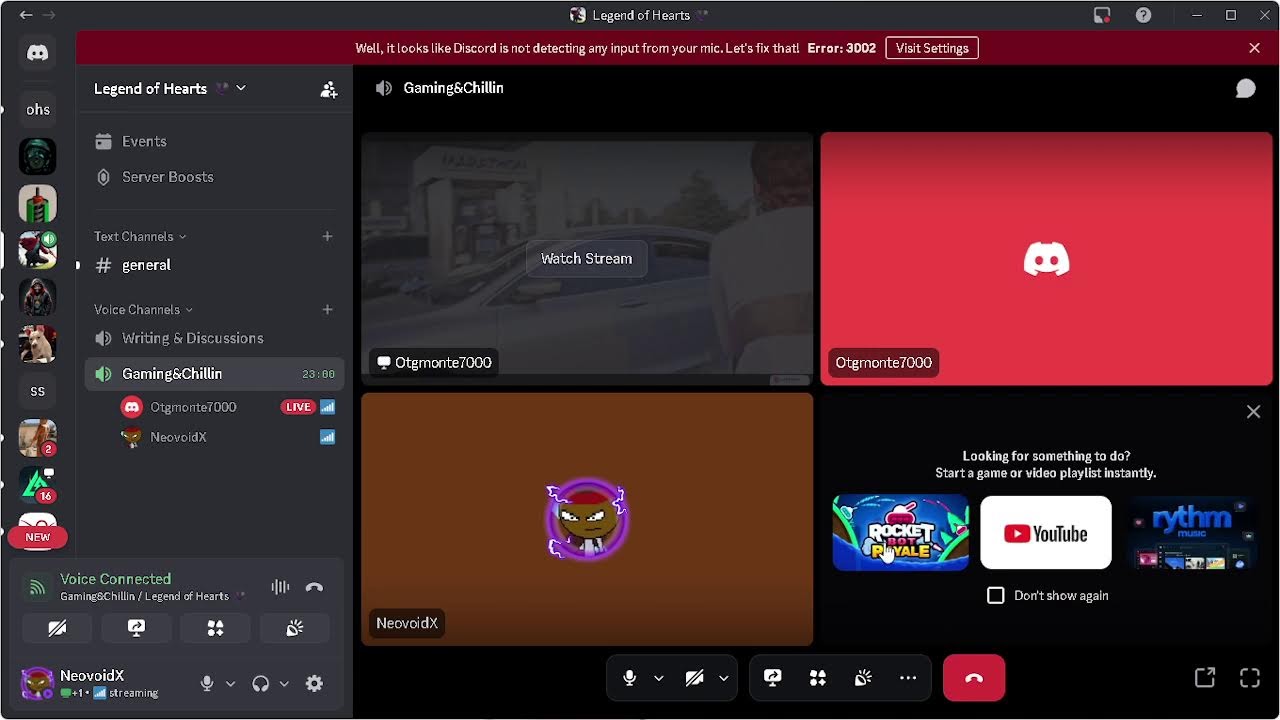Click the NEW mentions pill
The width and height of the screenshot is (1280, 720).
click(x=38, y=537)
